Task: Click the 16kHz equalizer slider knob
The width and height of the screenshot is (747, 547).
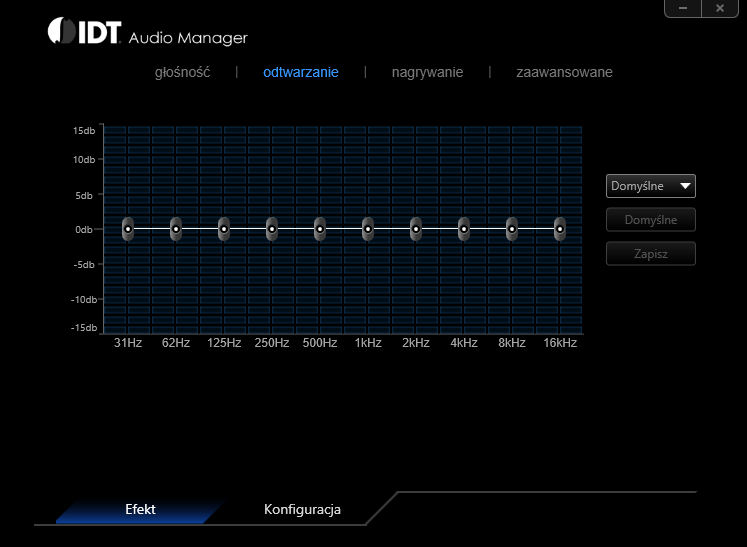Action: [560, 229]
